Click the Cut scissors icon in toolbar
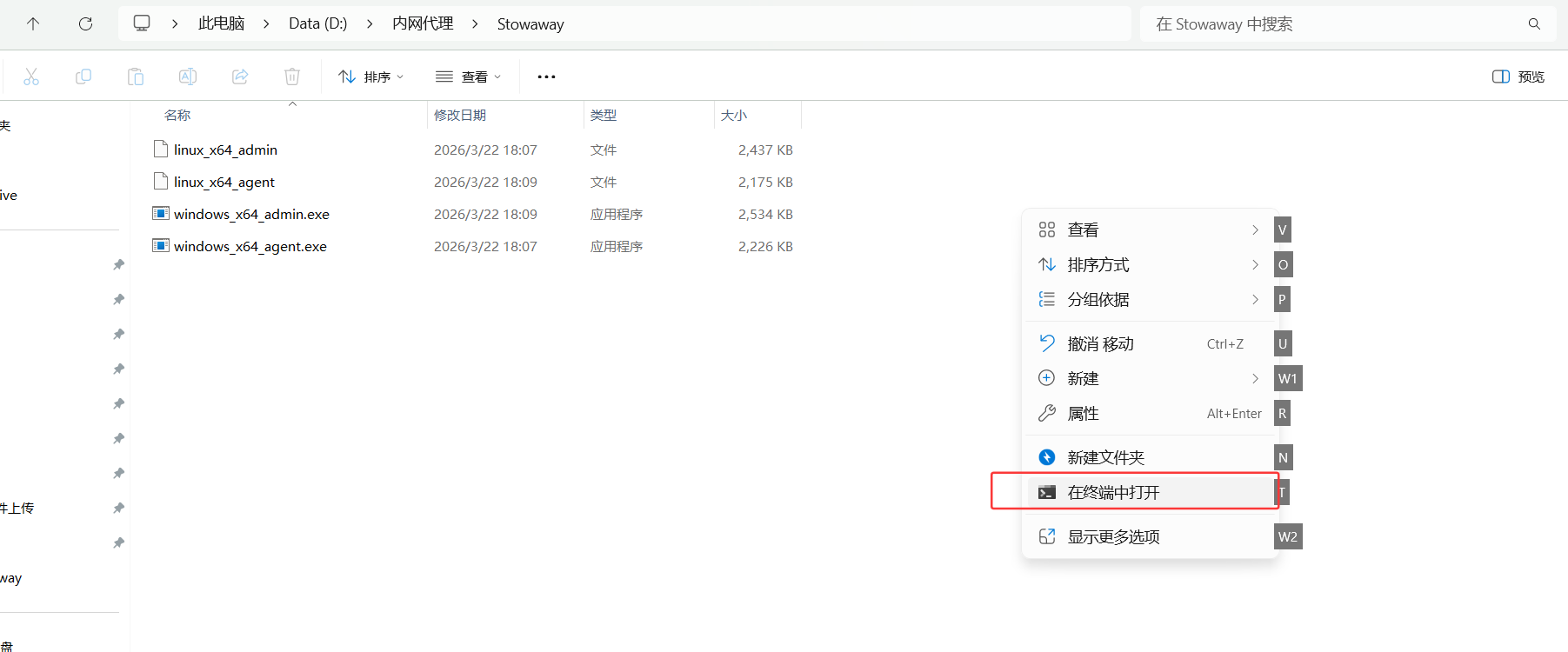1568x652 pixels. point(31,77)
